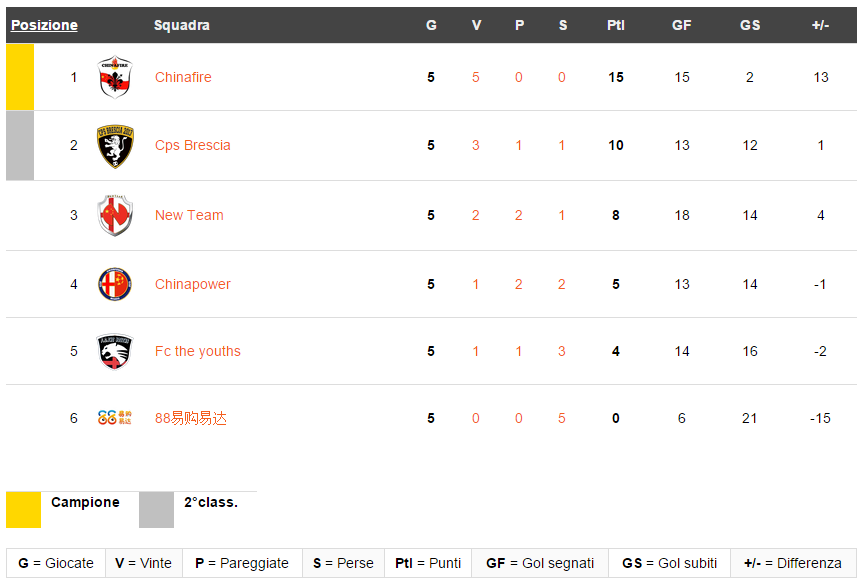The image size is (861, 588).
Task: Open the 88易购易达 team link
Action: coord(190,418)
